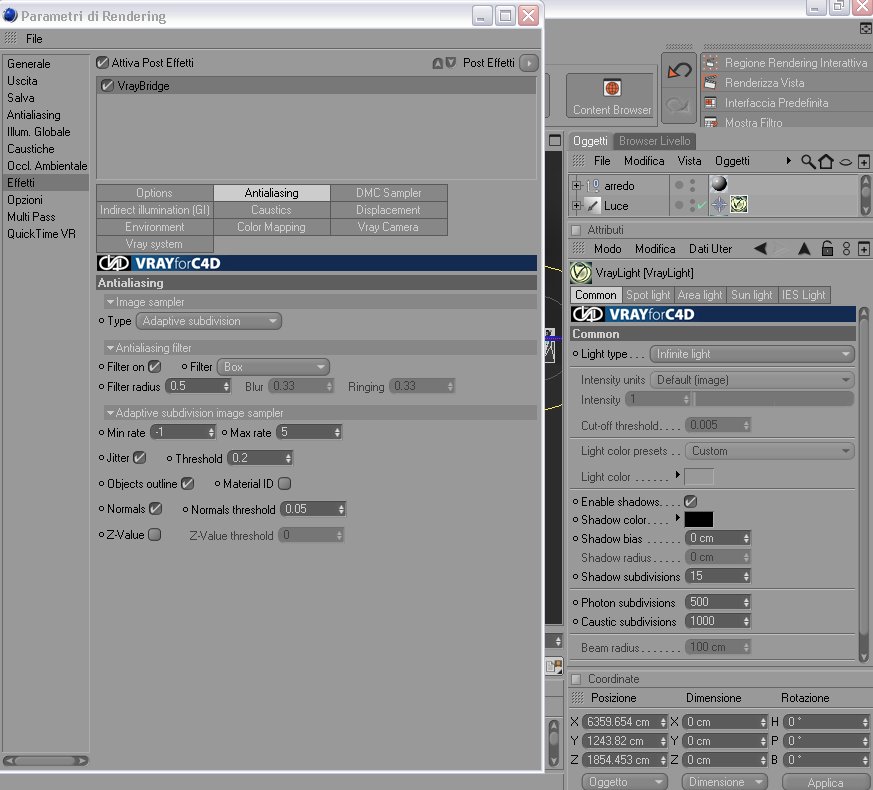This screenshot has width=873, height=790.
Task: Click the Threshold value field
Action: [x=259, y=458]
